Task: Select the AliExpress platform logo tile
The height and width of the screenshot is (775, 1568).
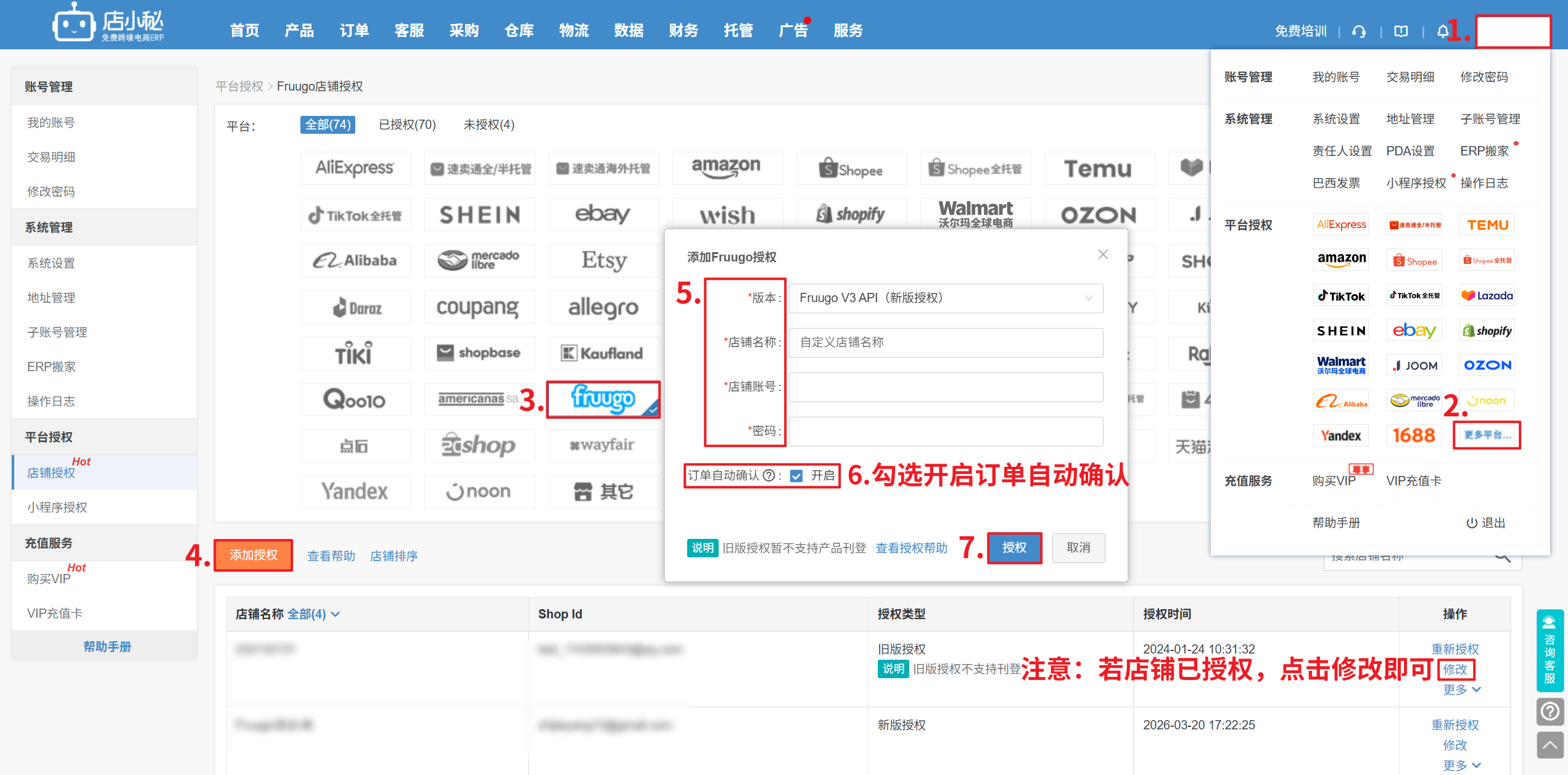Action: (x=355, y=168)
